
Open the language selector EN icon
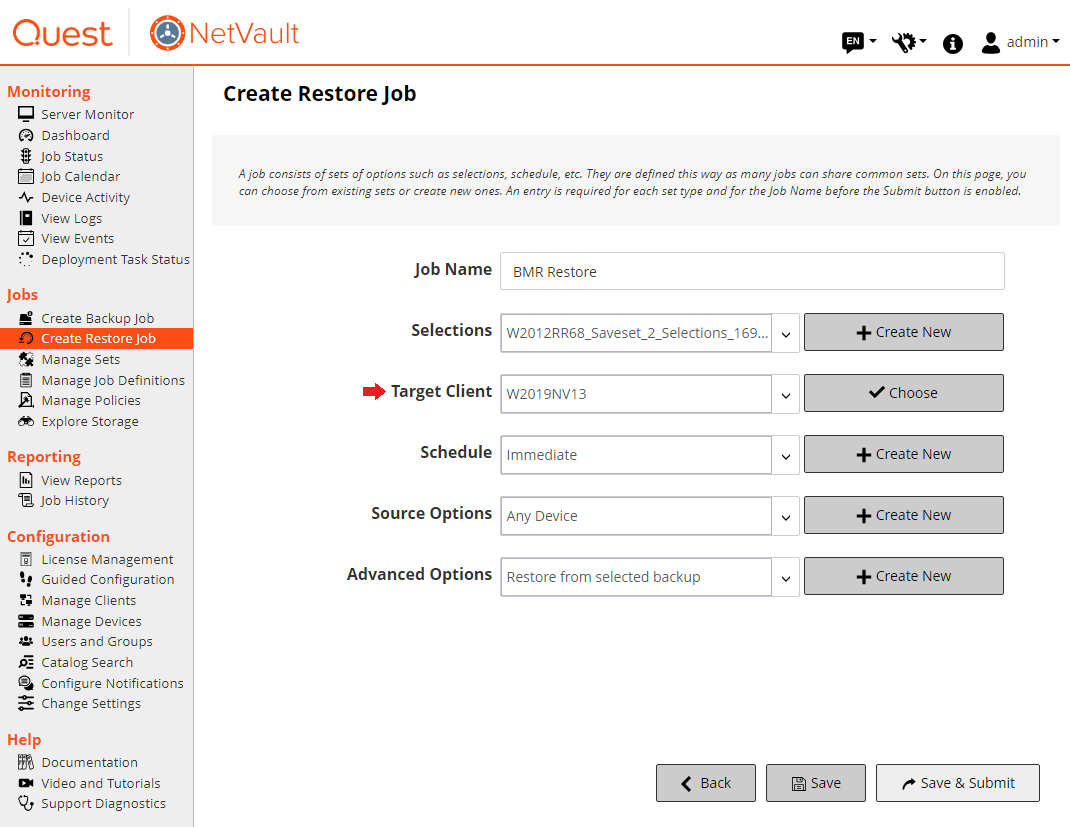[853, 42]
